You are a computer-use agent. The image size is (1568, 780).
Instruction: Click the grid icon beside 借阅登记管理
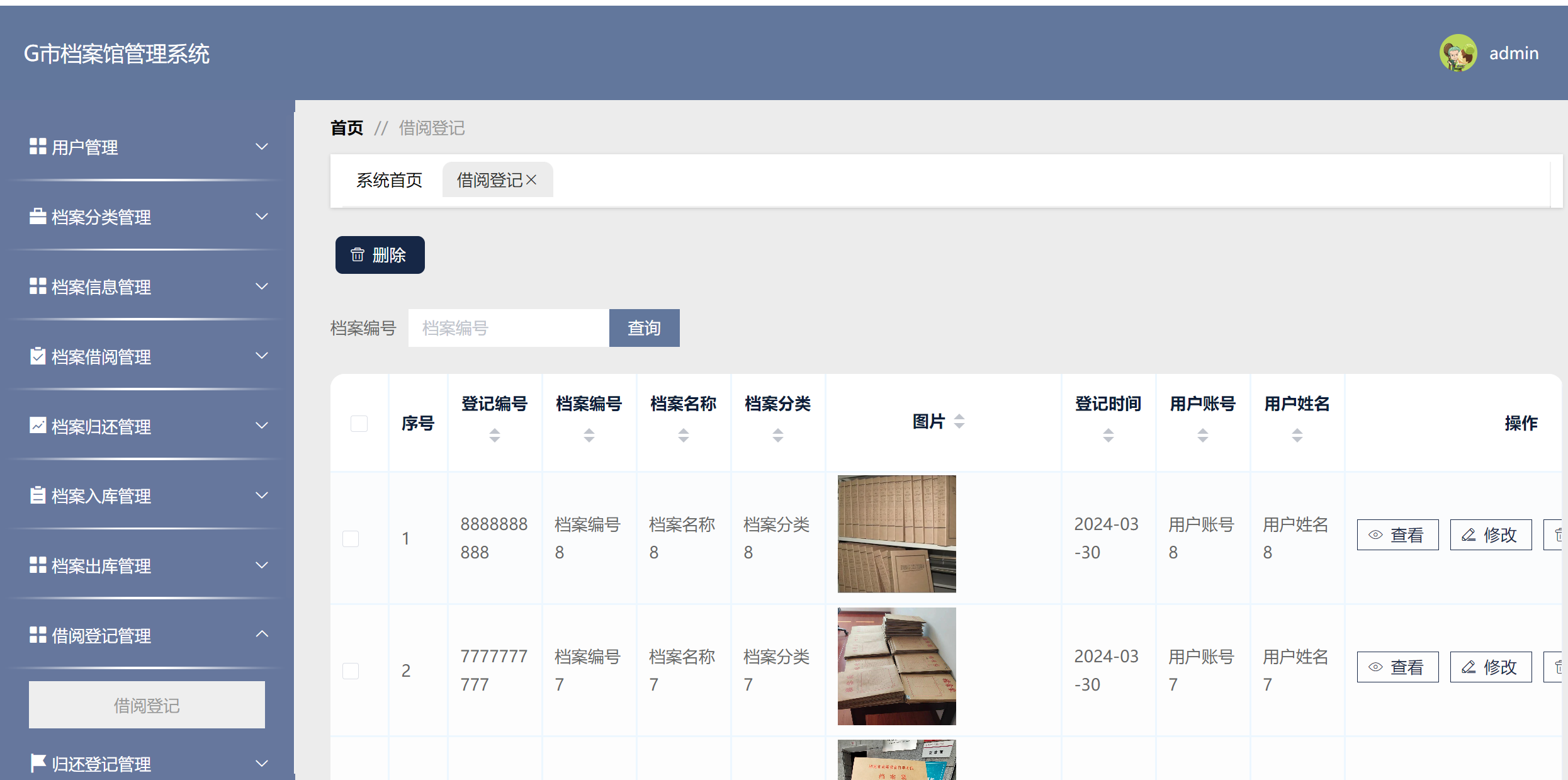(38, 635)
